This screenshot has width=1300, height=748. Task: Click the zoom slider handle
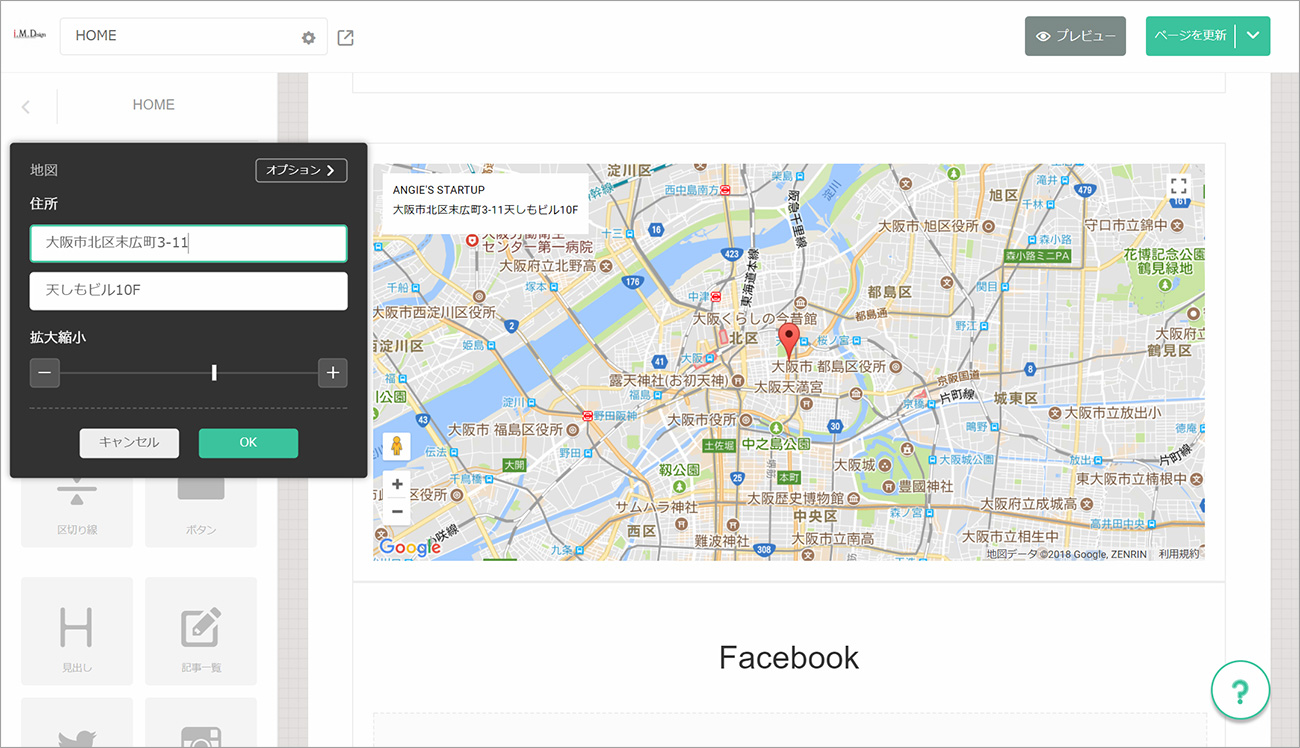click(214, 373)
